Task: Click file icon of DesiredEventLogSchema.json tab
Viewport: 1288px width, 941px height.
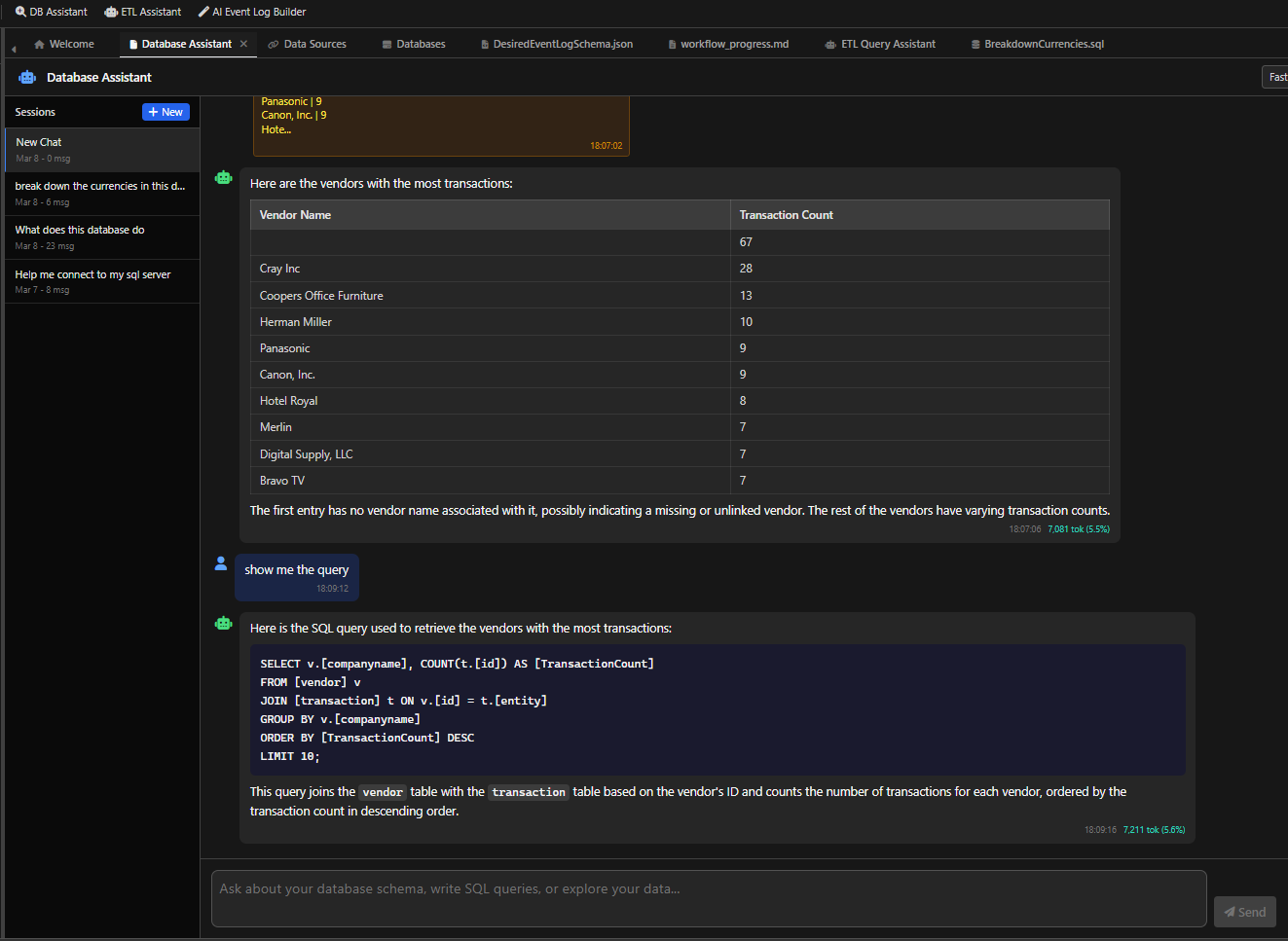Action: [x=485, y=45]
